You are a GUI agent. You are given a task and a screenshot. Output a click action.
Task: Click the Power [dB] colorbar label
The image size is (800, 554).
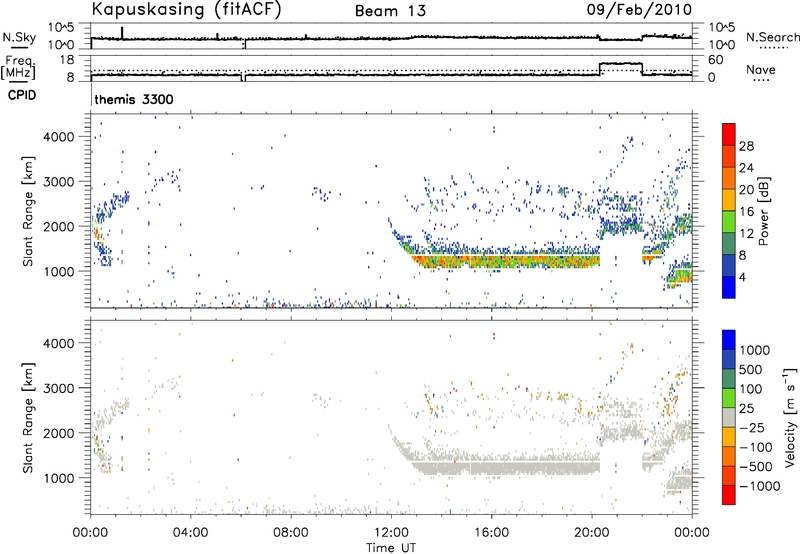764,211
